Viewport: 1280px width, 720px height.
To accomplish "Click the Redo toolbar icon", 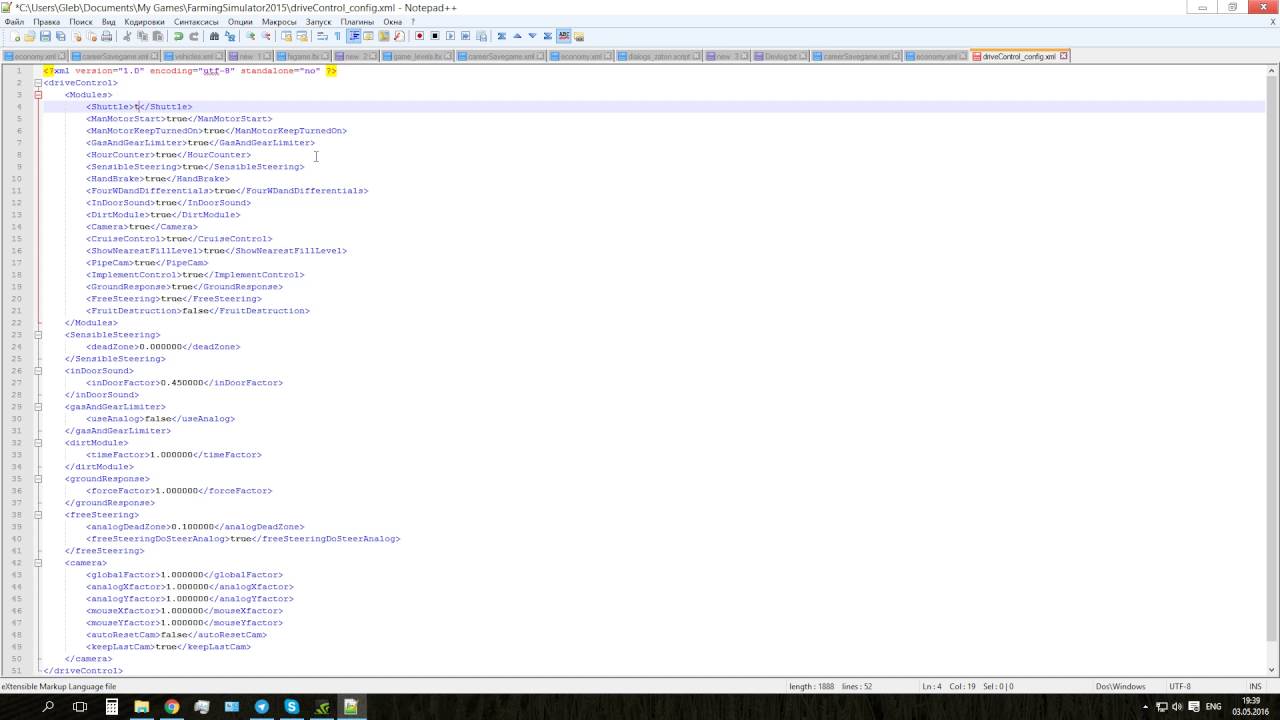I will (x=194, y=36).
